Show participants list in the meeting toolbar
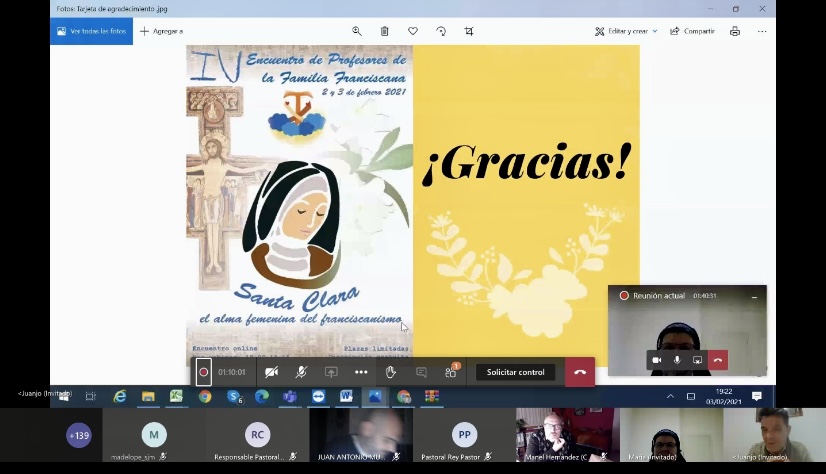Screen dimensions: 826x474 tap(451, 372)
